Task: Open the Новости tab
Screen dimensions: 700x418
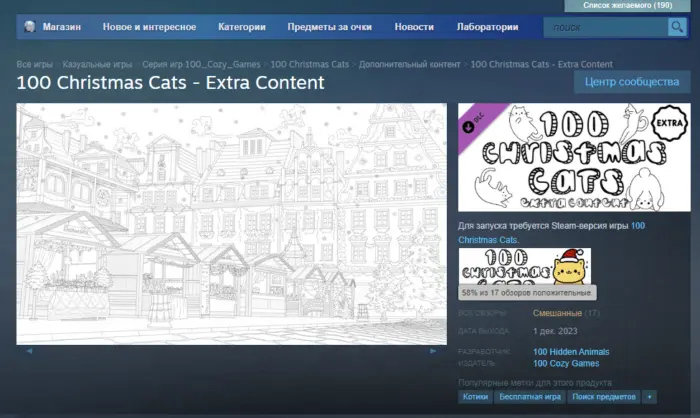Action: coord(414,27)
